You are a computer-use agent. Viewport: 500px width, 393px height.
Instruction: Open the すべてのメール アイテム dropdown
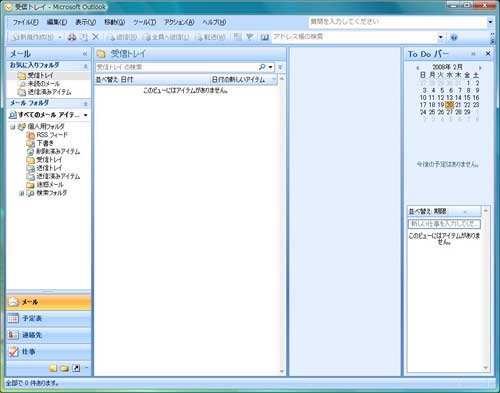(x=86, y=115)
